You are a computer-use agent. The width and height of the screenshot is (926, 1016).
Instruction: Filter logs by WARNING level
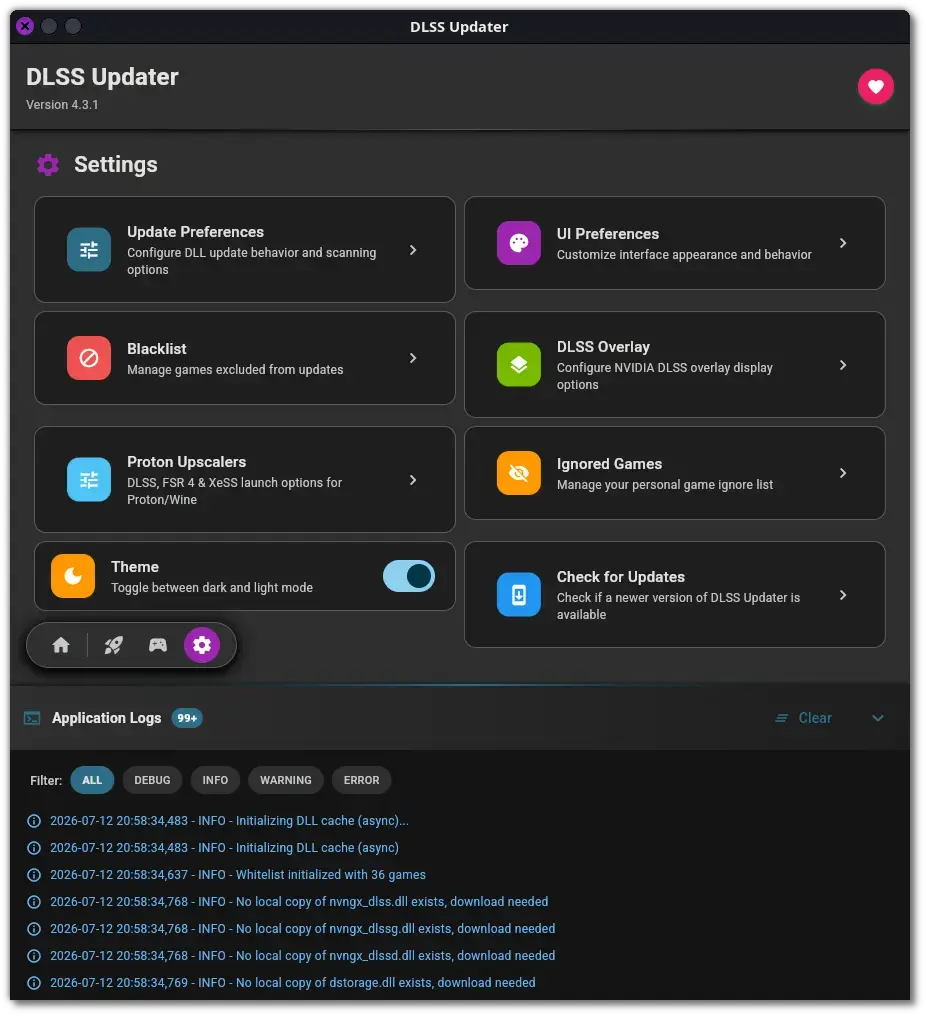286,780
